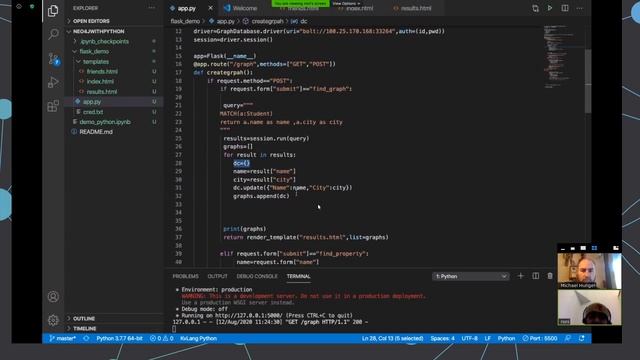Switch to the results.html editor tab
The height and width of the screenshot is (360, 640).
coord(416,8)
